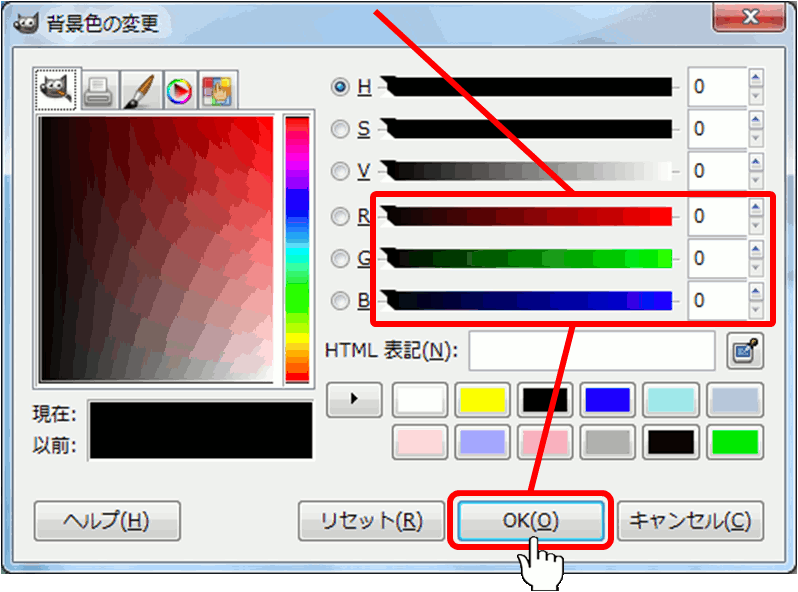Select the S (saturation) radio button

[340, 129]
